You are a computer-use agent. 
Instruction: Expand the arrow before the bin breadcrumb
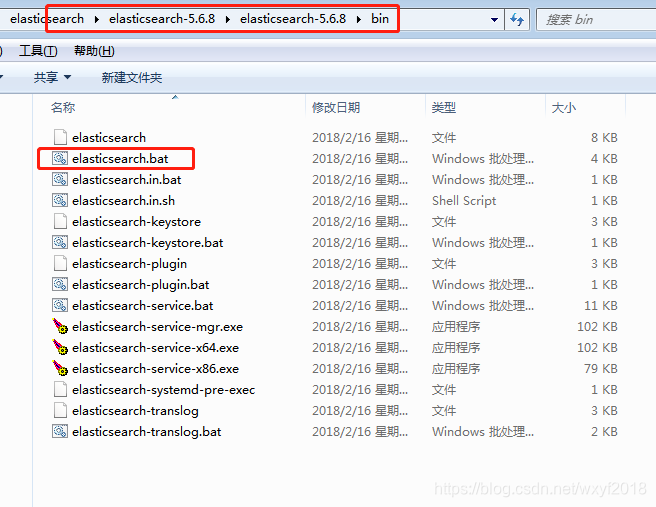click(x=359, y=19)
